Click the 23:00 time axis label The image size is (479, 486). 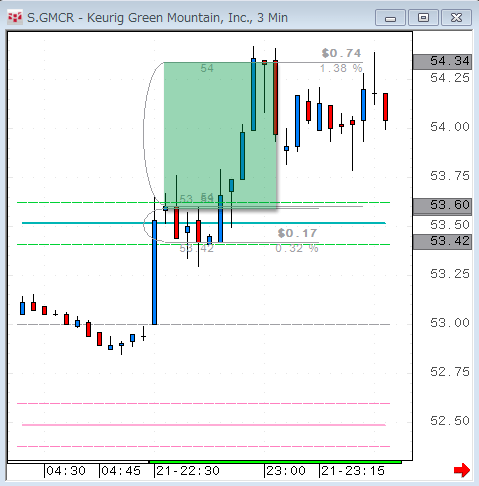coord(286,471)
